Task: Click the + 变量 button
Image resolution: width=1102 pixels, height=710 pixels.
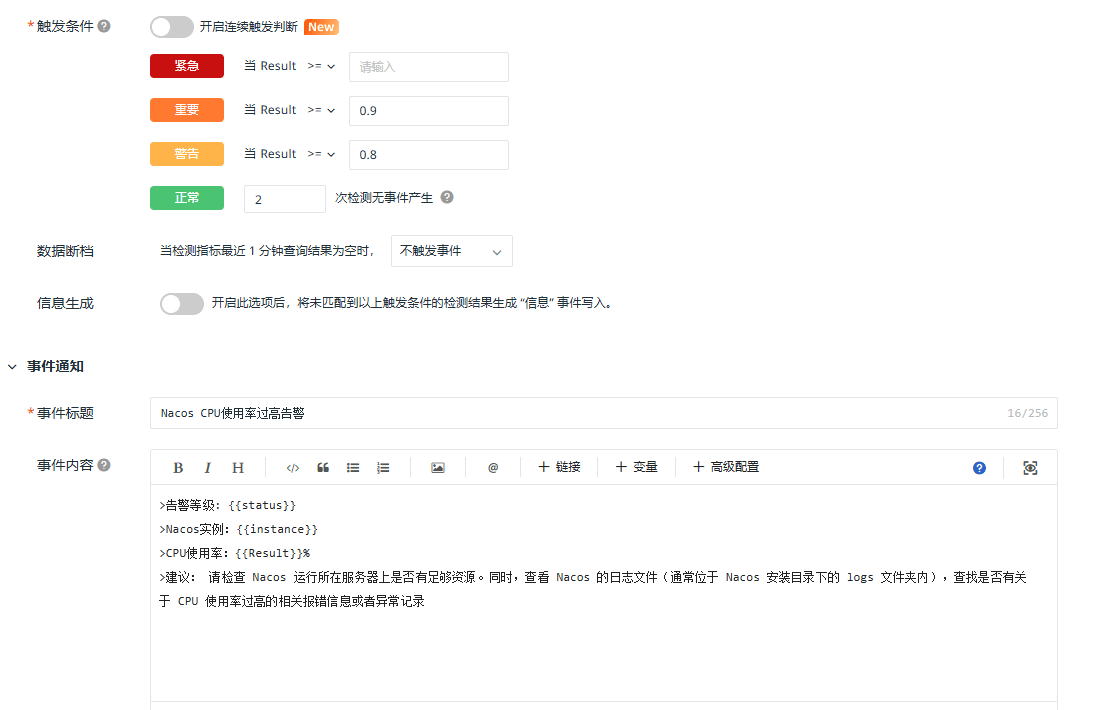Action: coord(637,467)
